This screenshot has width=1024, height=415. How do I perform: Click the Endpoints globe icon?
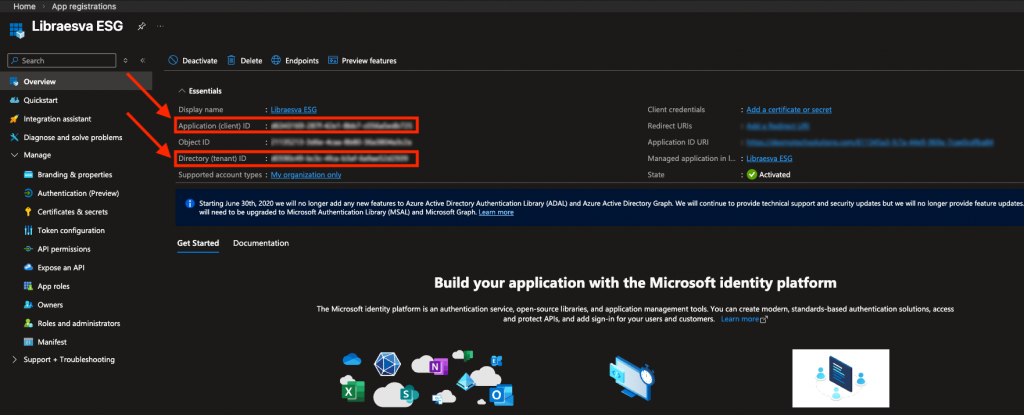click(x=276, y=60)
